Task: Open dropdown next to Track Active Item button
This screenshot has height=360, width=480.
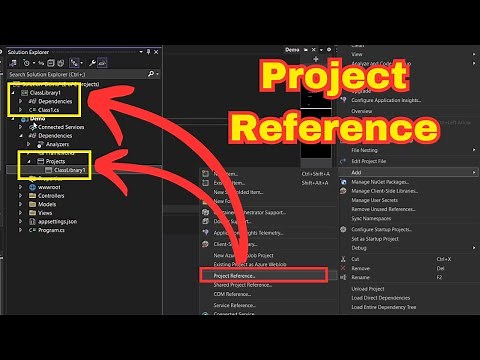Action: (82, 63)
